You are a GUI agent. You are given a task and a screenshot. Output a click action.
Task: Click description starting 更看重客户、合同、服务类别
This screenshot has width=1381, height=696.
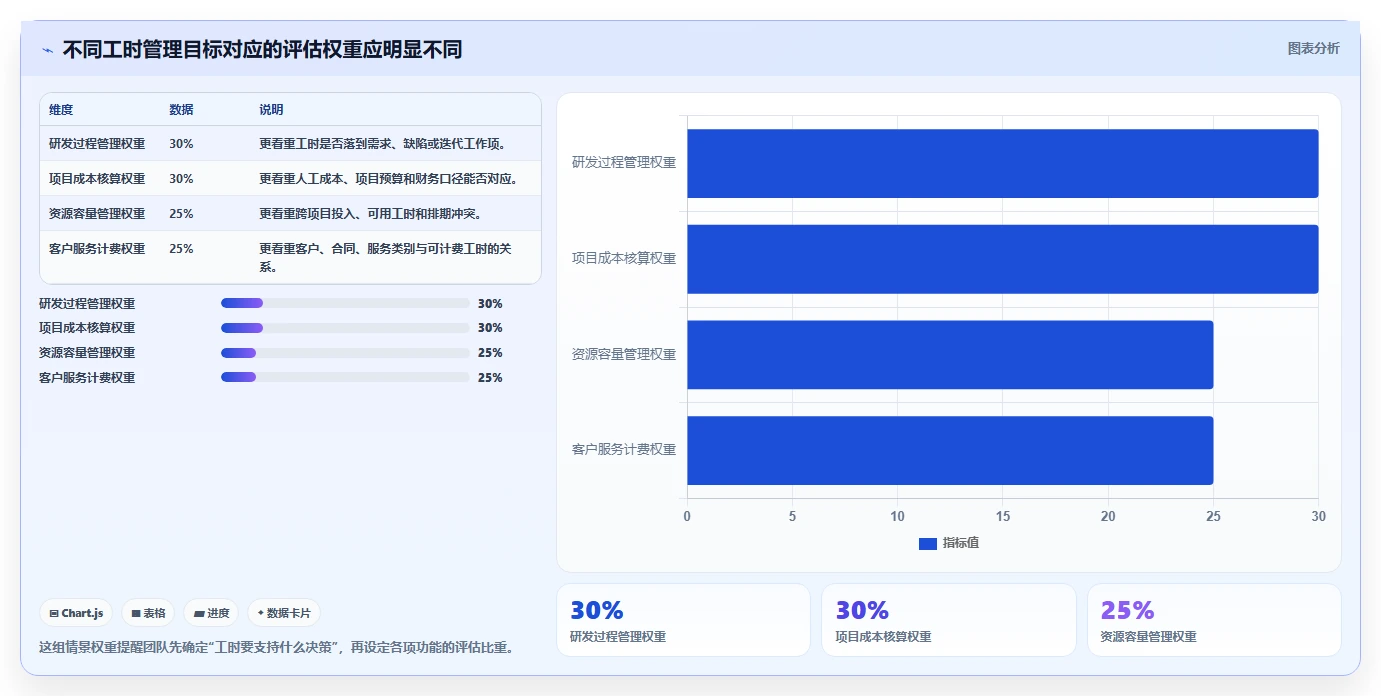386,258
